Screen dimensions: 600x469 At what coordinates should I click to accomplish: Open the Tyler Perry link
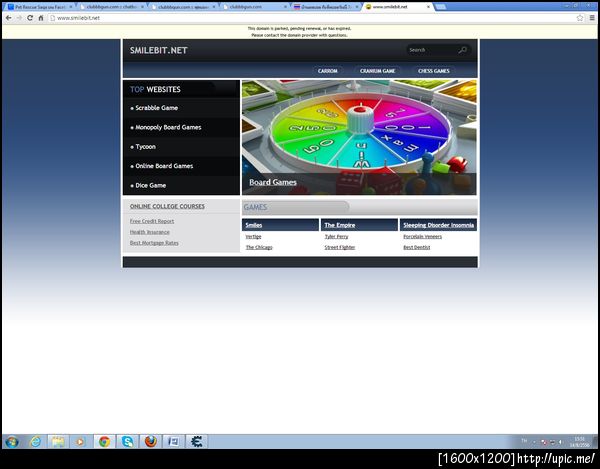336,237
